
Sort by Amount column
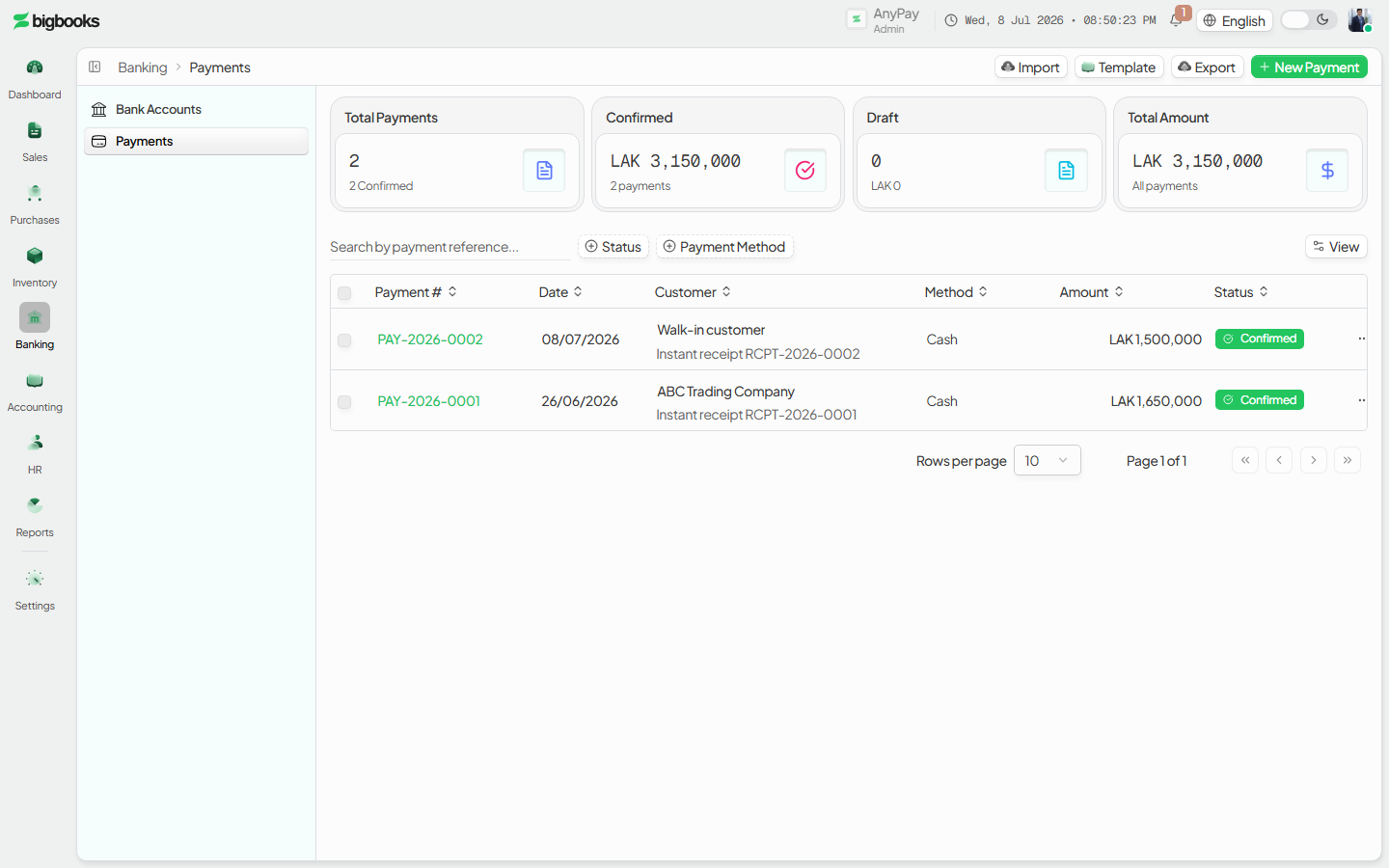tap(1091, 292)
